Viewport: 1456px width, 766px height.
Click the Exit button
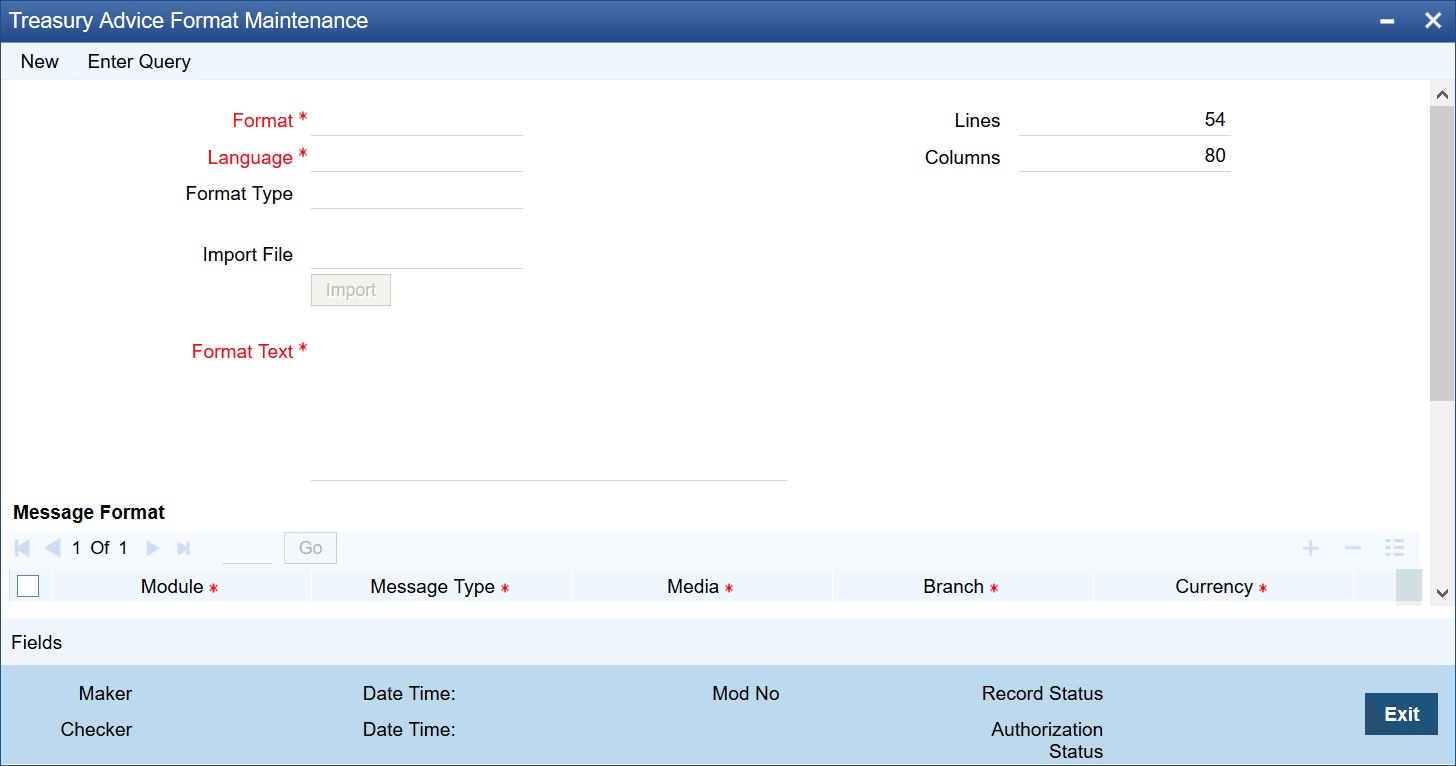(x=1401, y=714)
